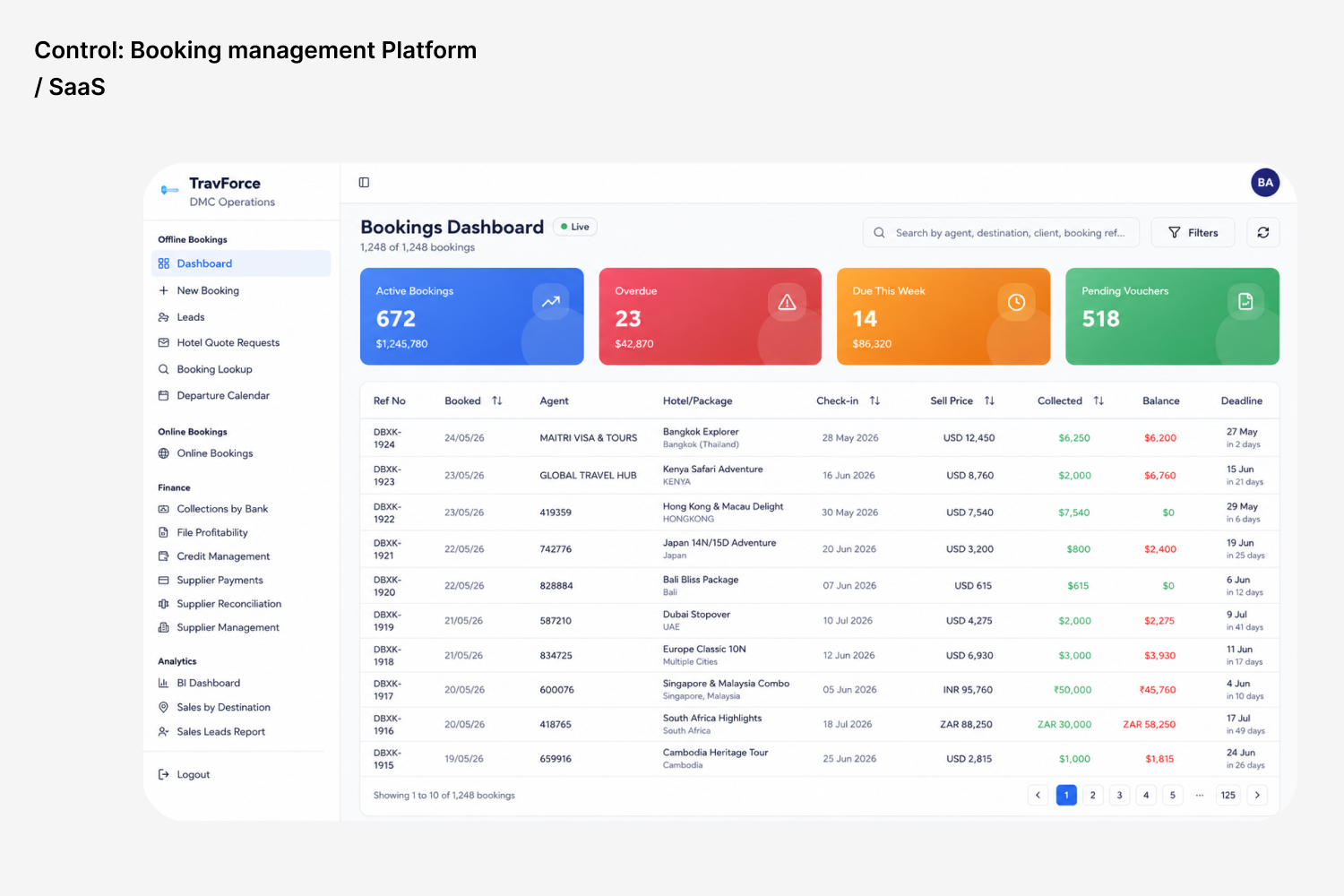The width and height of the screenshot is (1344, 896).
Task: Go to pagination page 5
Action: coord(1173,795)
